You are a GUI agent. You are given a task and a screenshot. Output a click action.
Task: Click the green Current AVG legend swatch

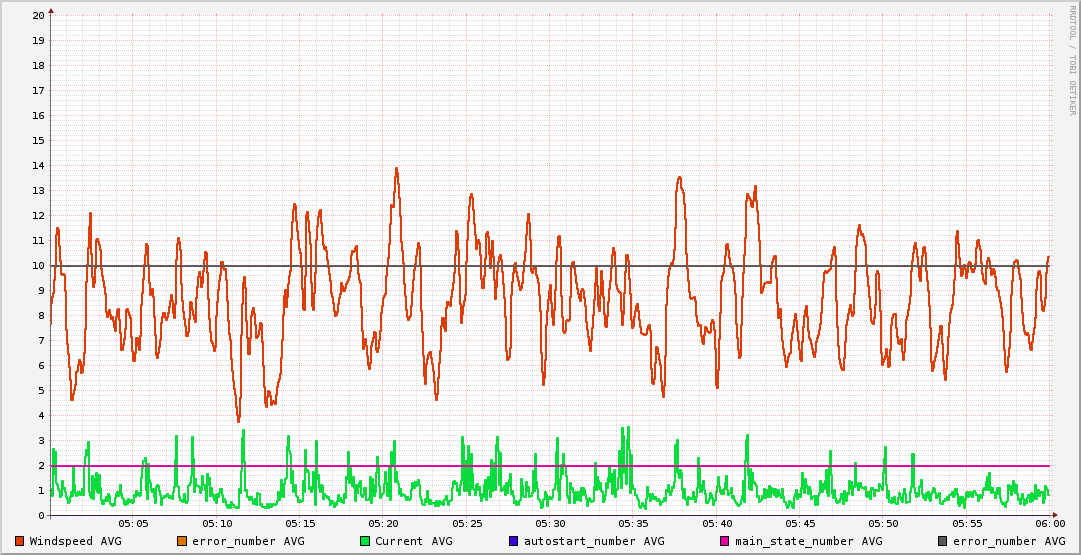click(x=365, y=541)
